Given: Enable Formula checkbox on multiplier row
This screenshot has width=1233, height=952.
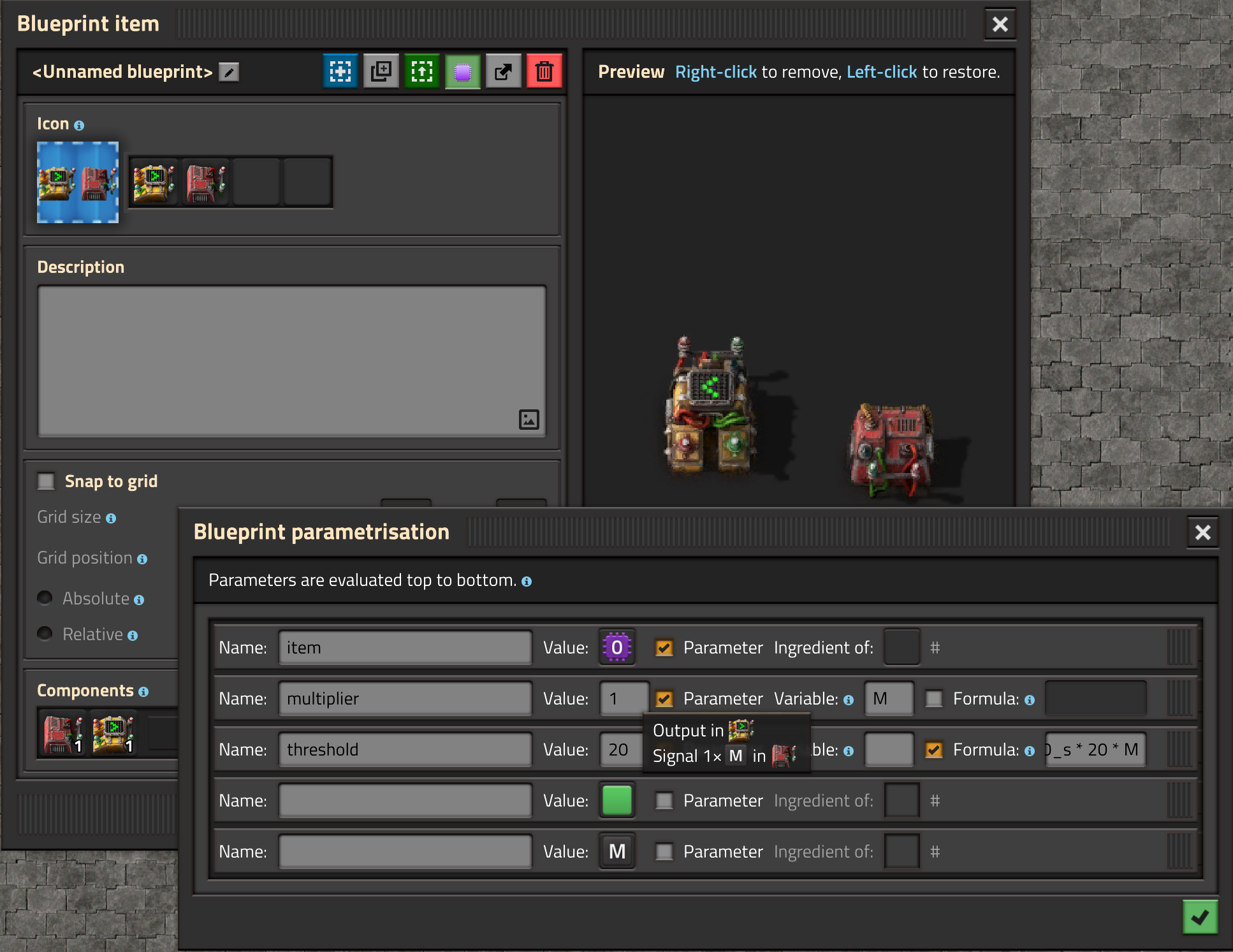Looking at the screenshot, I should pos(933,699).
